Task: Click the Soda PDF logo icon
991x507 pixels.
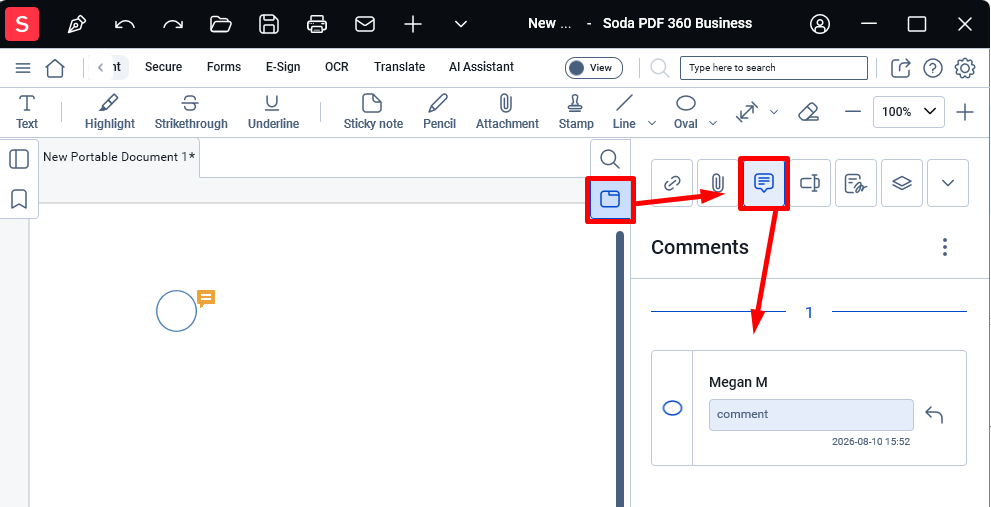Action: coord(22,24)
